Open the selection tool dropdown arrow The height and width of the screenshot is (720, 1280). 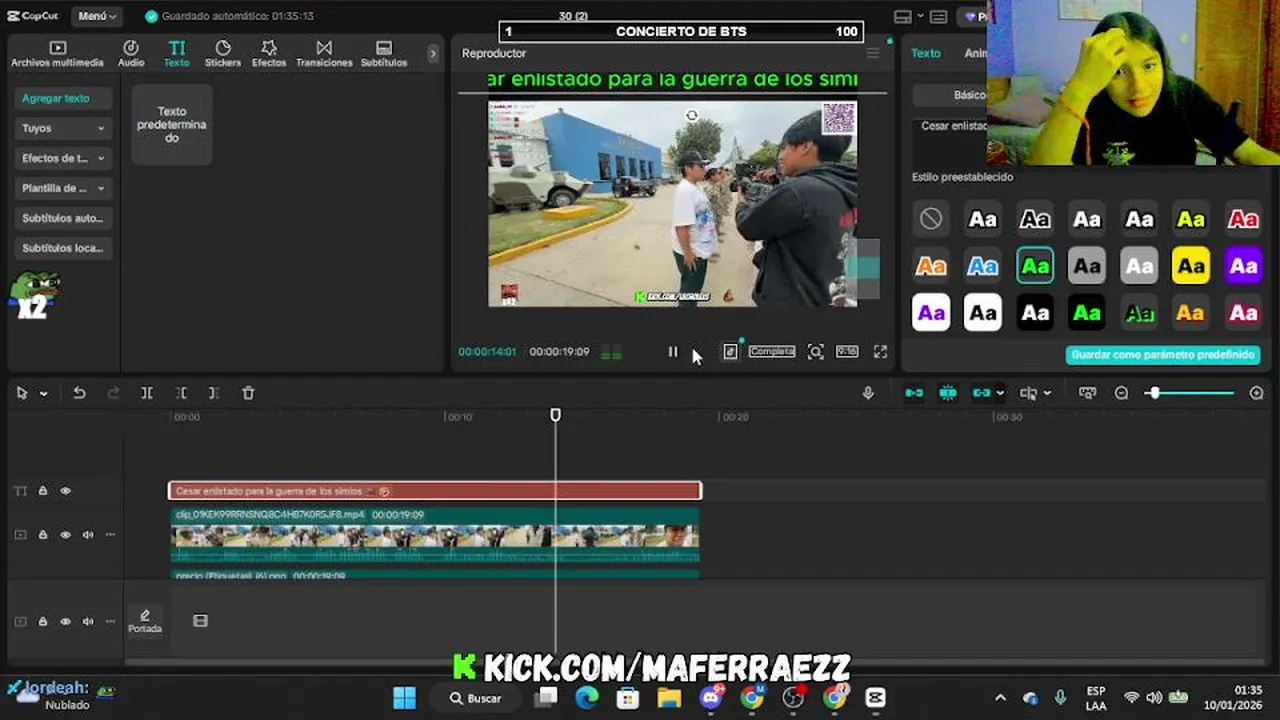pos(43,394)
